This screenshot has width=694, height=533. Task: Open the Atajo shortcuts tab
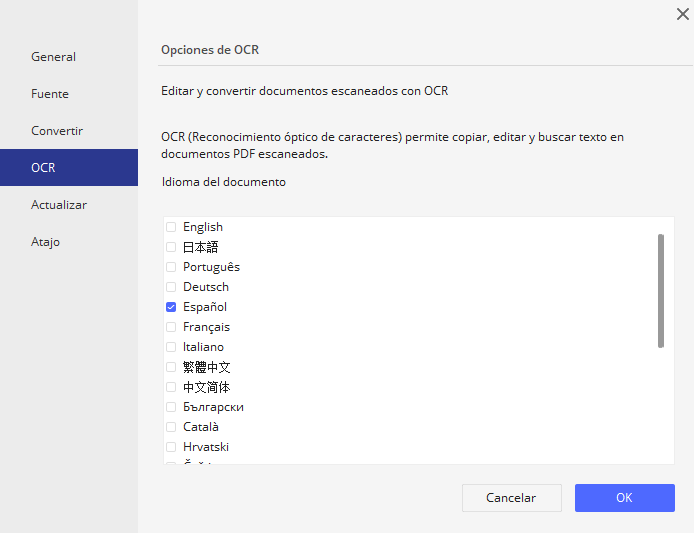46,242
